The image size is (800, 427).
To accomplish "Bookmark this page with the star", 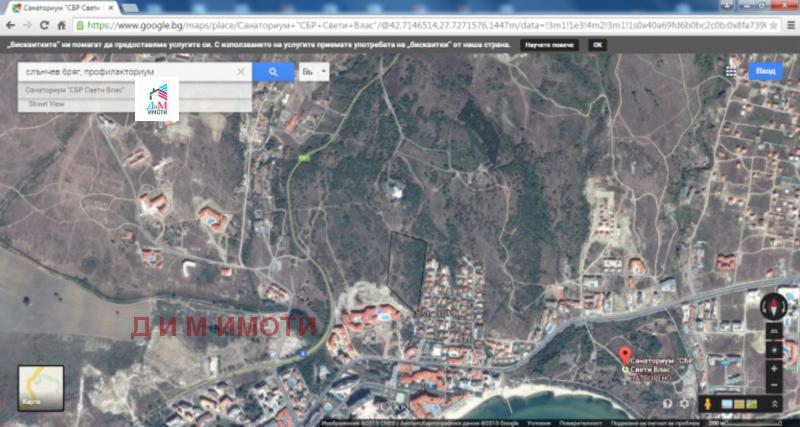I will (773, 25).
